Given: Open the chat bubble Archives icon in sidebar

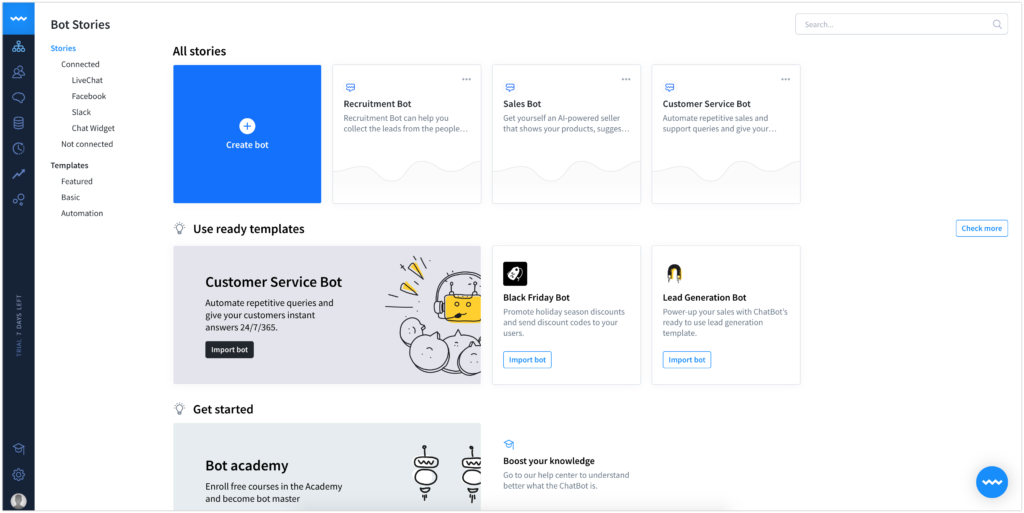Looking at the screenshot, I should point(18,98).
